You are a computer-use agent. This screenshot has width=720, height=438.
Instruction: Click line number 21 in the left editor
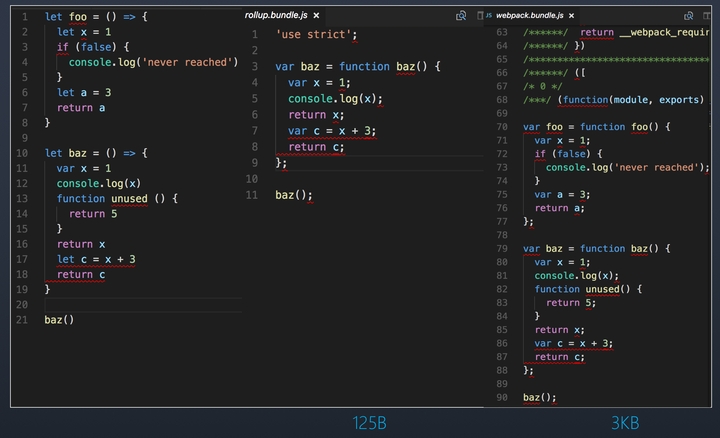pos(22,320)
